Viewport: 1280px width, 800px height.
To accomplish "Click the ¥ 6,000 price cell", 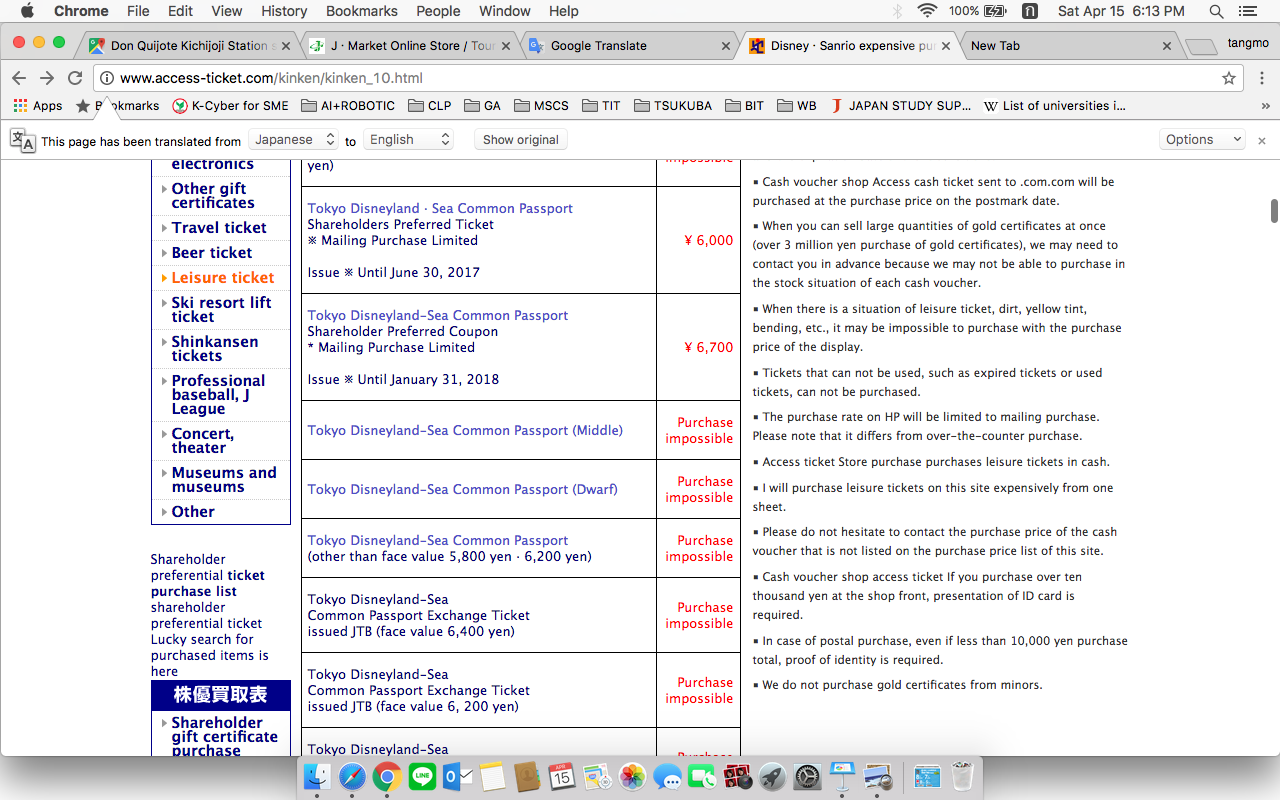I will pyautogui.click(x=698, y=240).
